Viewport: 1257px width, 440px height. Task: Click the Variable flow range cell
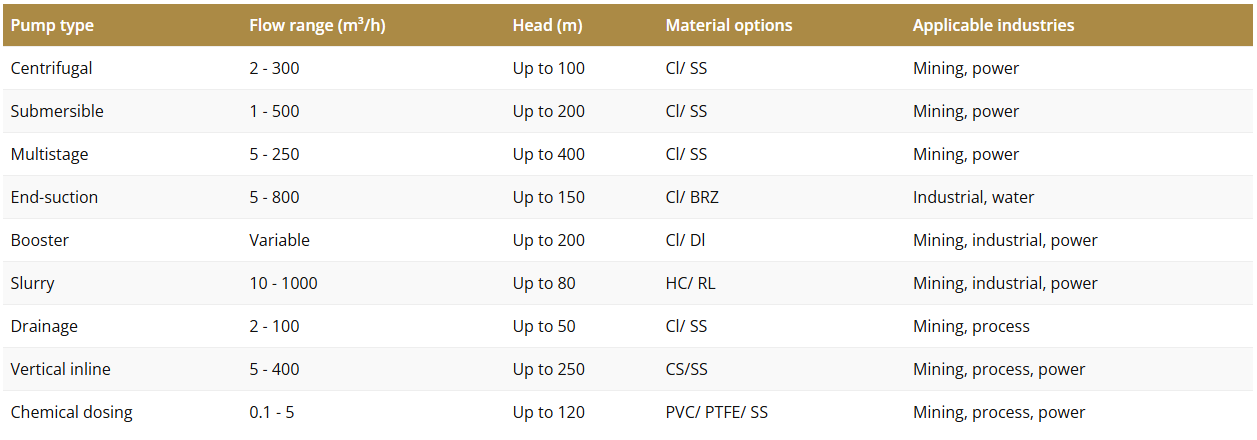(x=279, y=240)
